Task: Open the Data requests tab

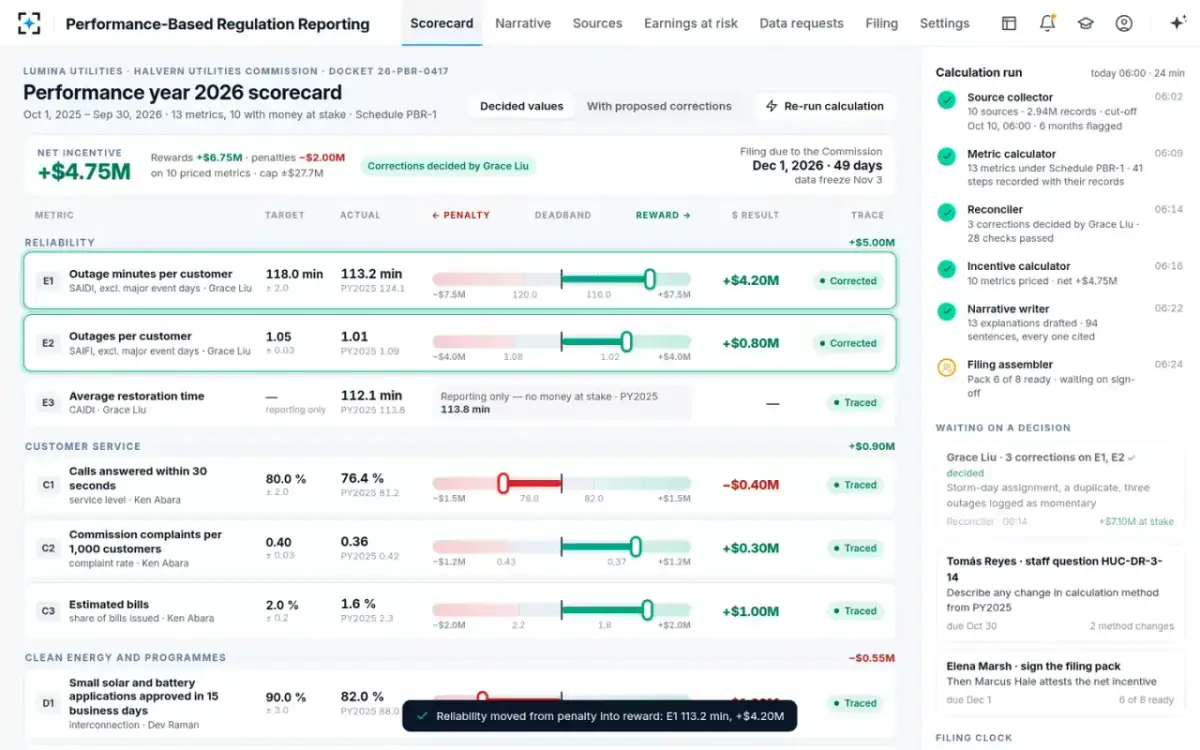Action: 801,23
